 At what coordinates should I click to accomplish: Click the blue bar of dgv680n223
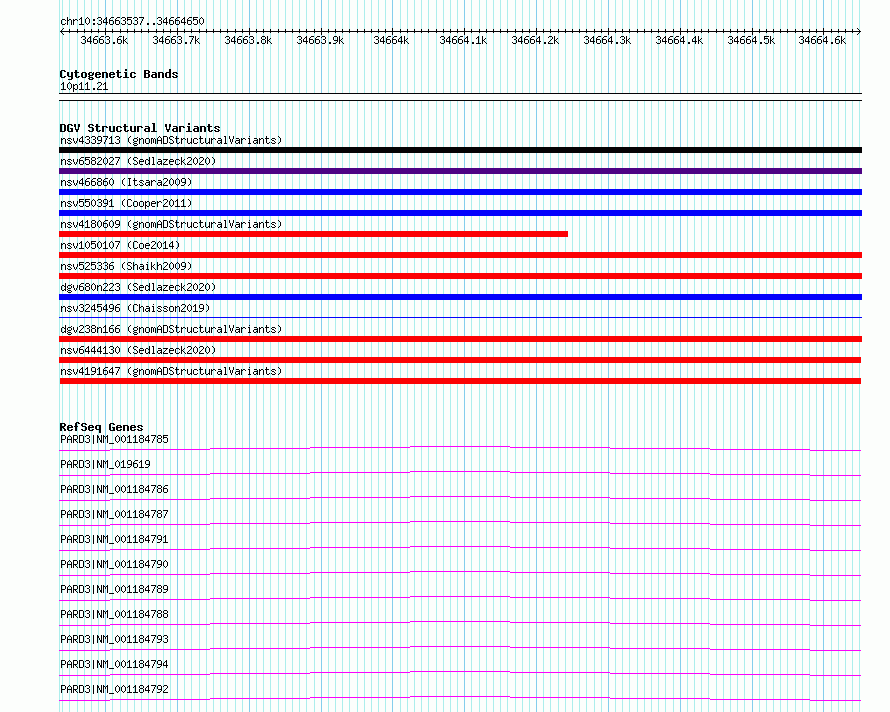460,297
